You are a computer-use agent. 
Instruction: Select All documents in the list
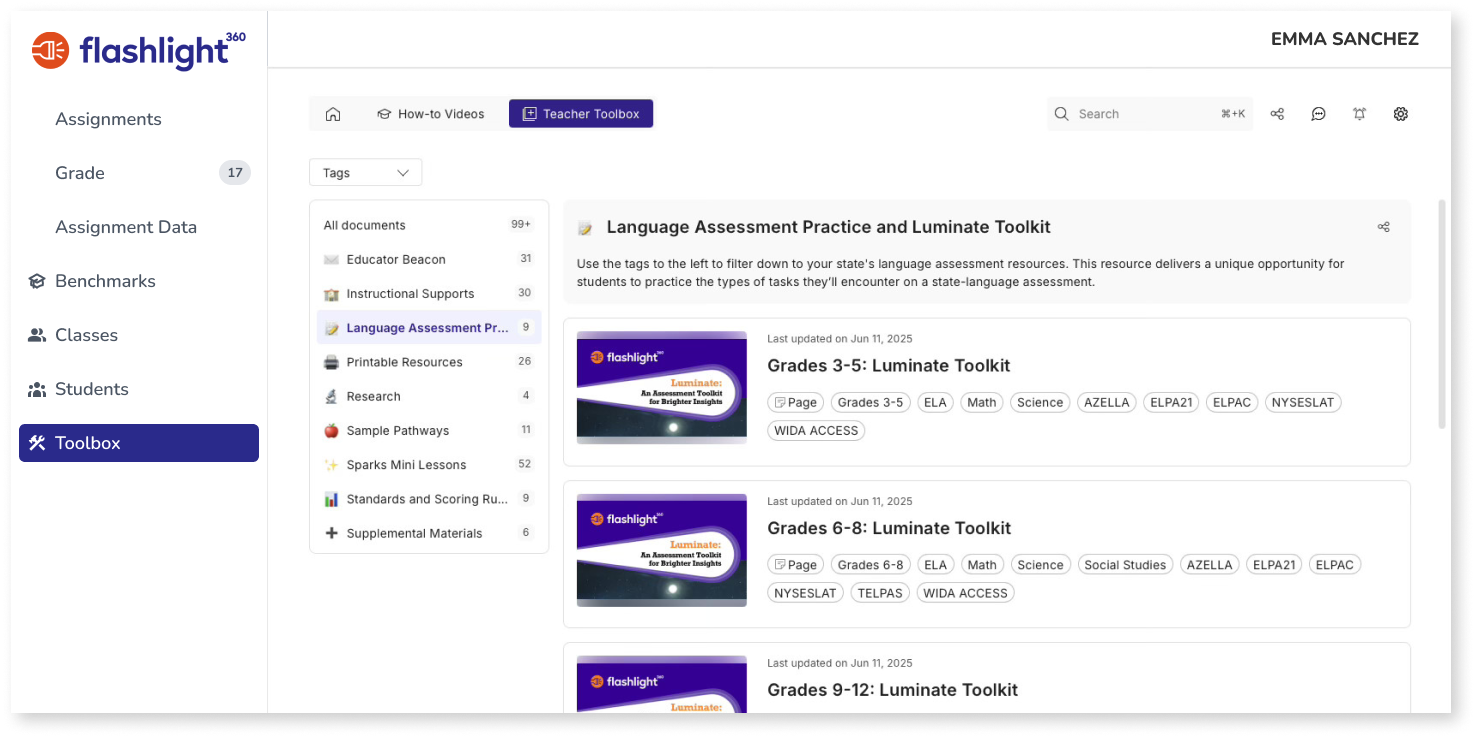429,225
